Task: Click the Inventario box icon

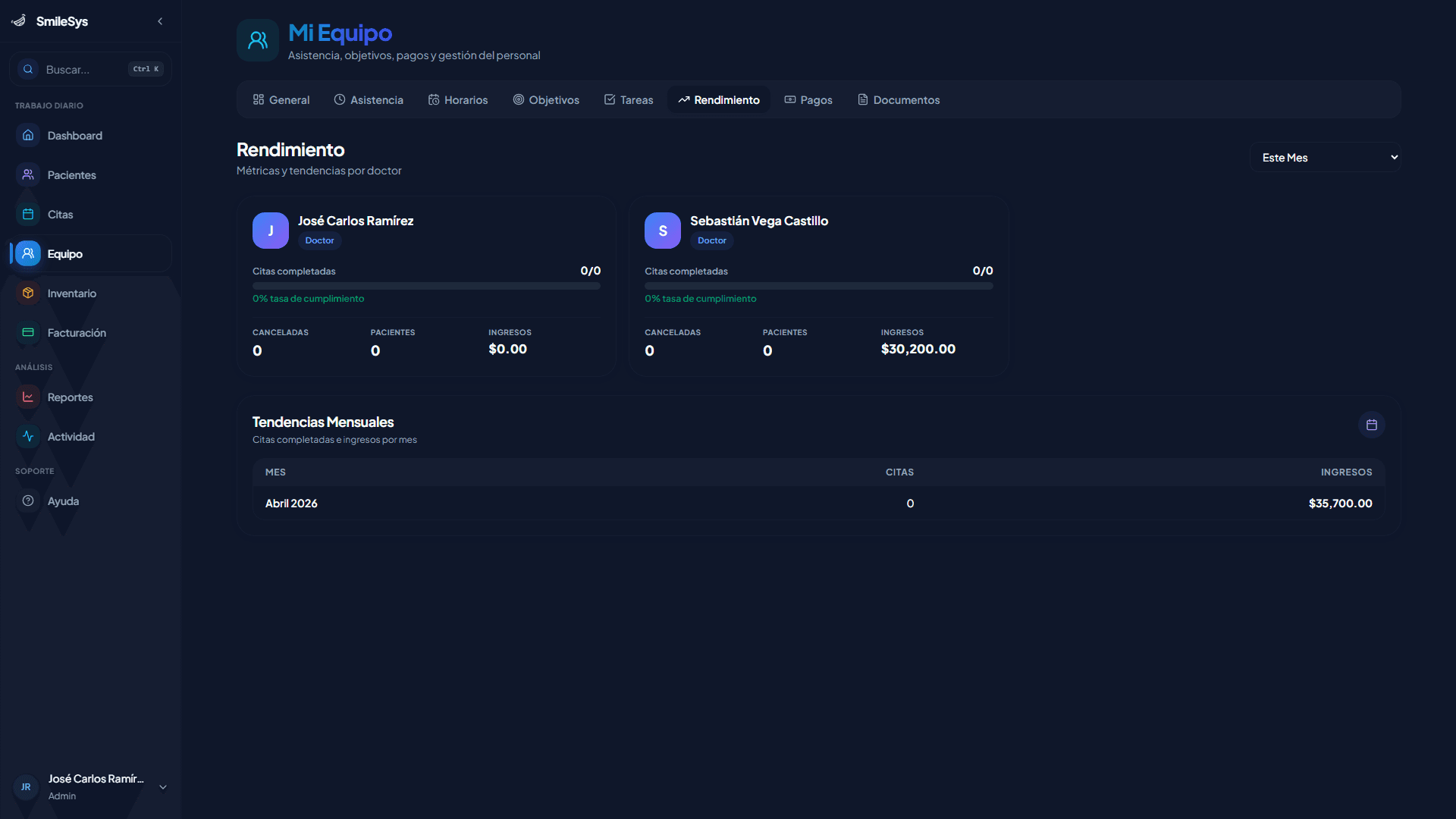Action: [28, 293]
